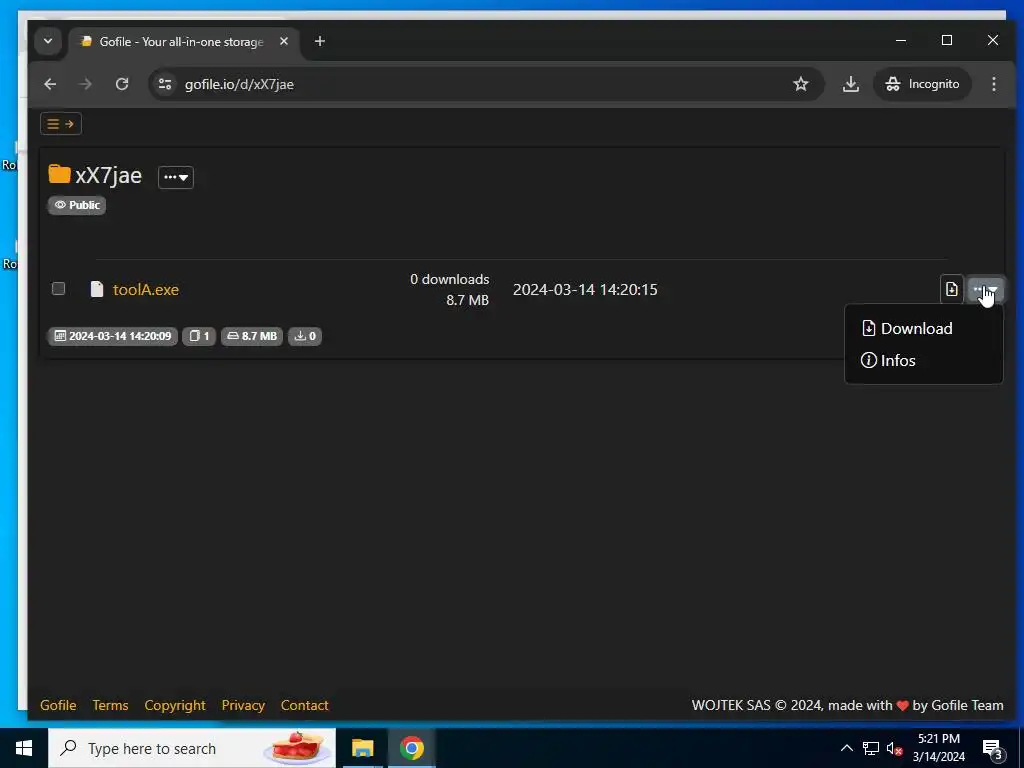Open the tab search dropdown arrow
The height and width of the screenshot is (768, 1024).
tap(48, 41)
